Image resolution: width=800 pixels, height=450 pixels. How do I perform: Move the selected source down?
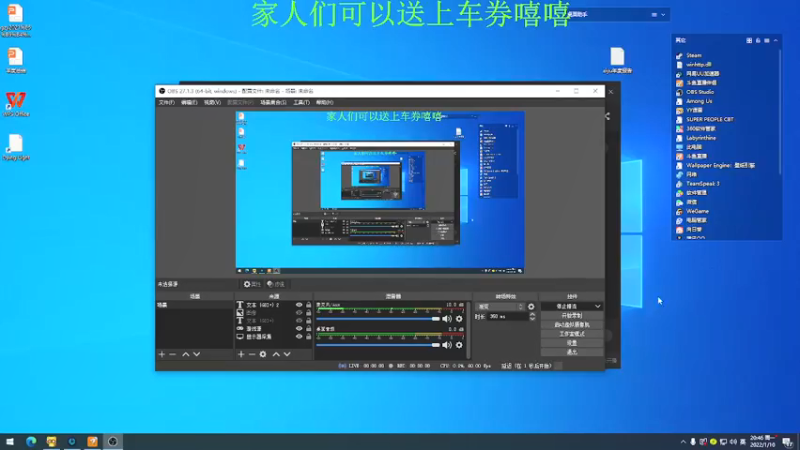click(x=287, y=354)
